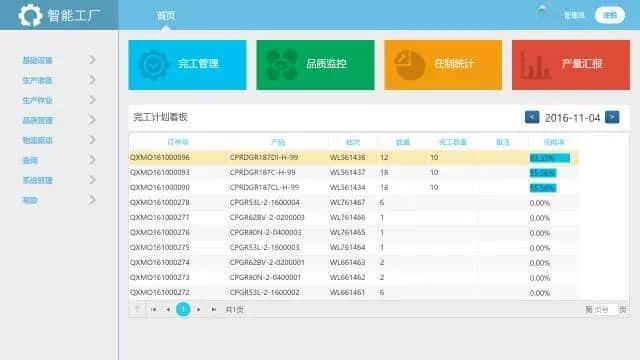Screen dimensions: 640x360
Task: Go to next page in pager
Action: (x=198, y=309)
